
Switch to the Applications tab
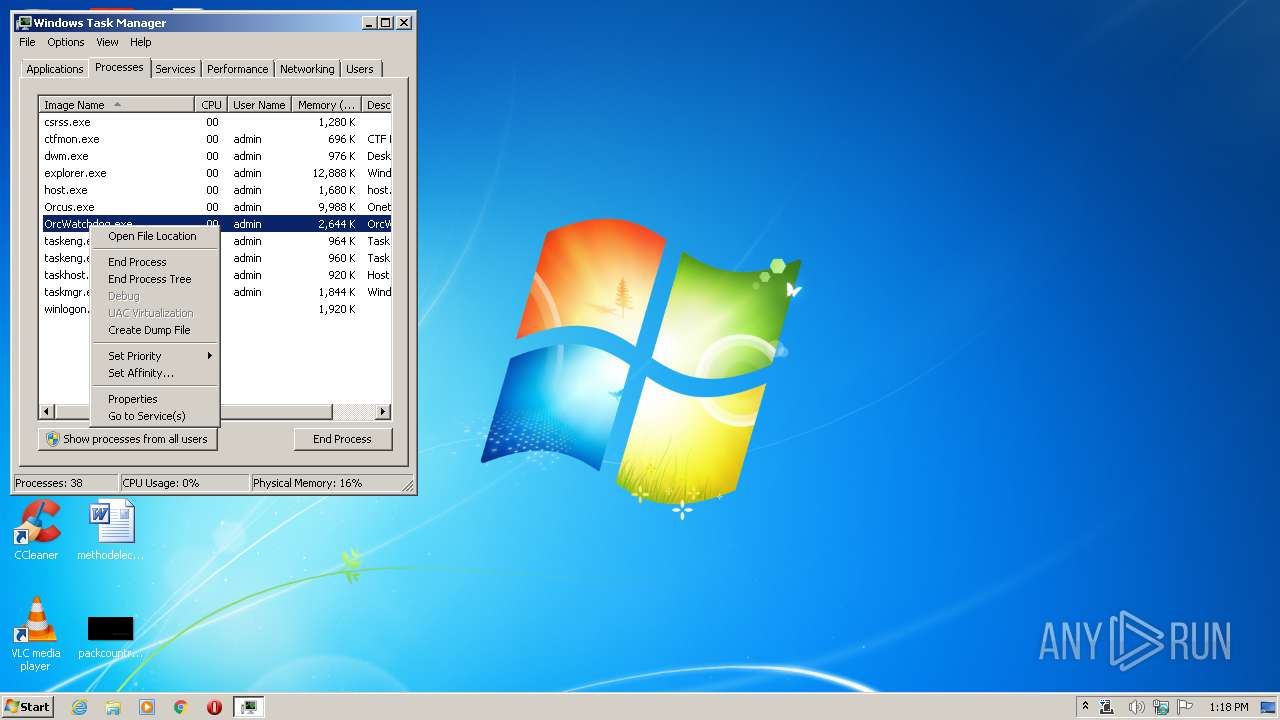pyautogui.click(x=54, y=69)
